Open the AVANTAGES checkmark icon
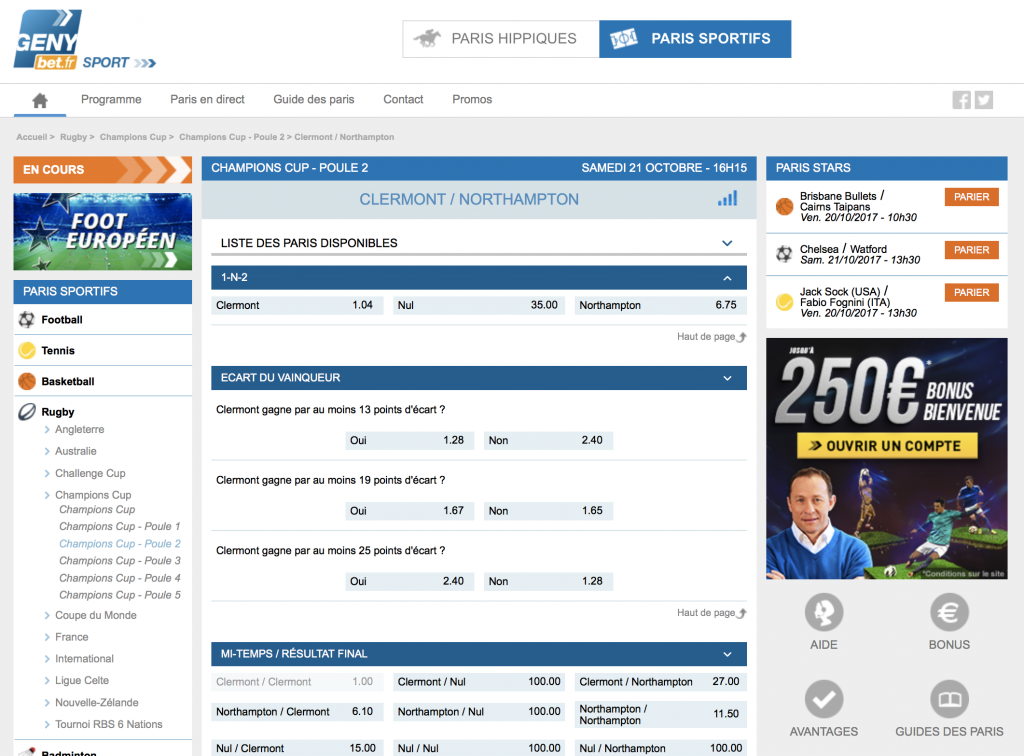 [x=824, y=699]
